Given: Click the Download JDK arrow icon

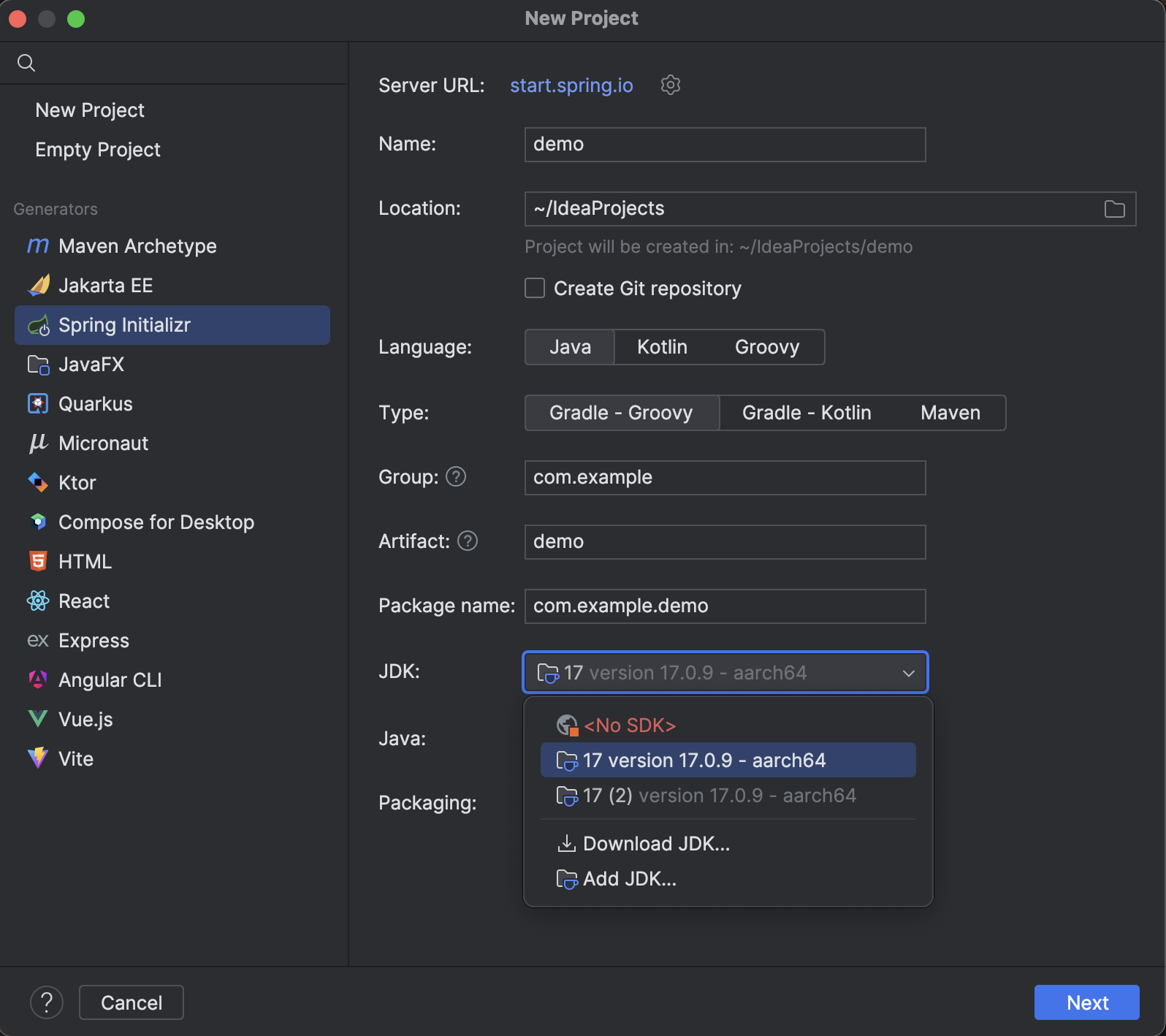Looking at the screenshot, I should 566,844.
